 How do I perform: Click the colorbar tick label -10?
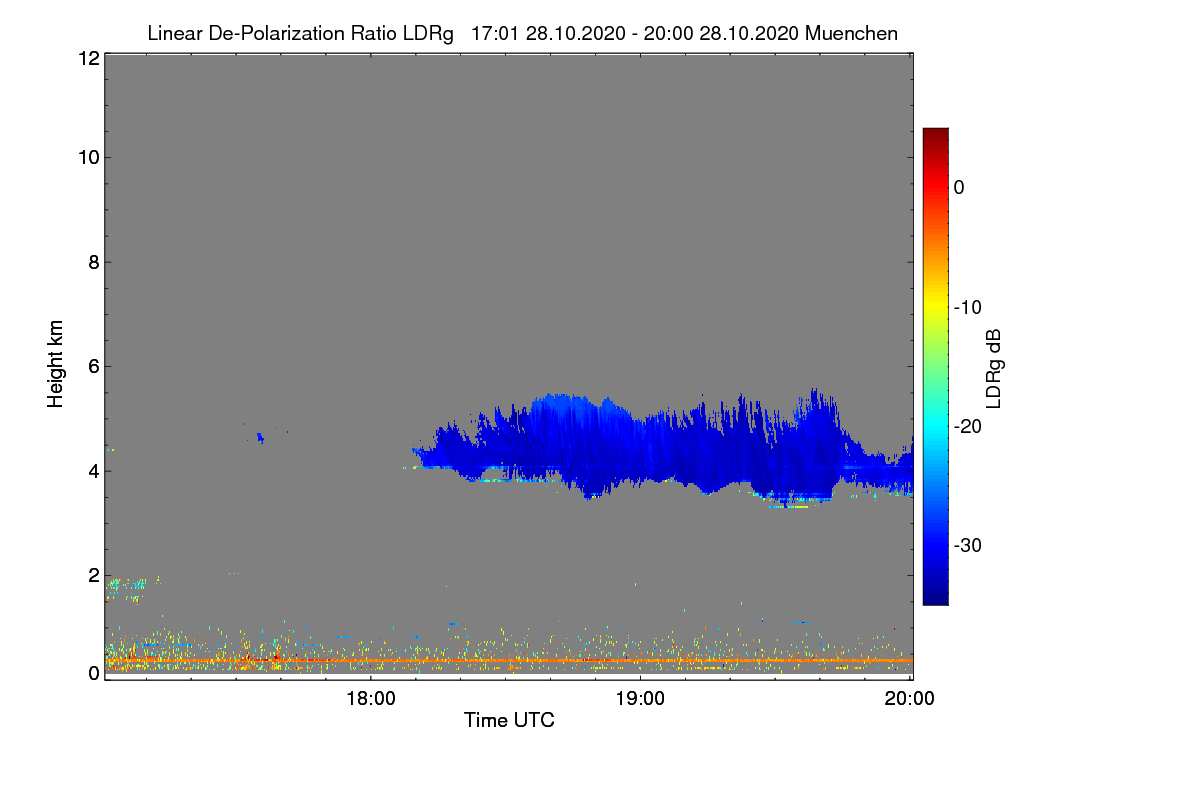click(967, 307)
